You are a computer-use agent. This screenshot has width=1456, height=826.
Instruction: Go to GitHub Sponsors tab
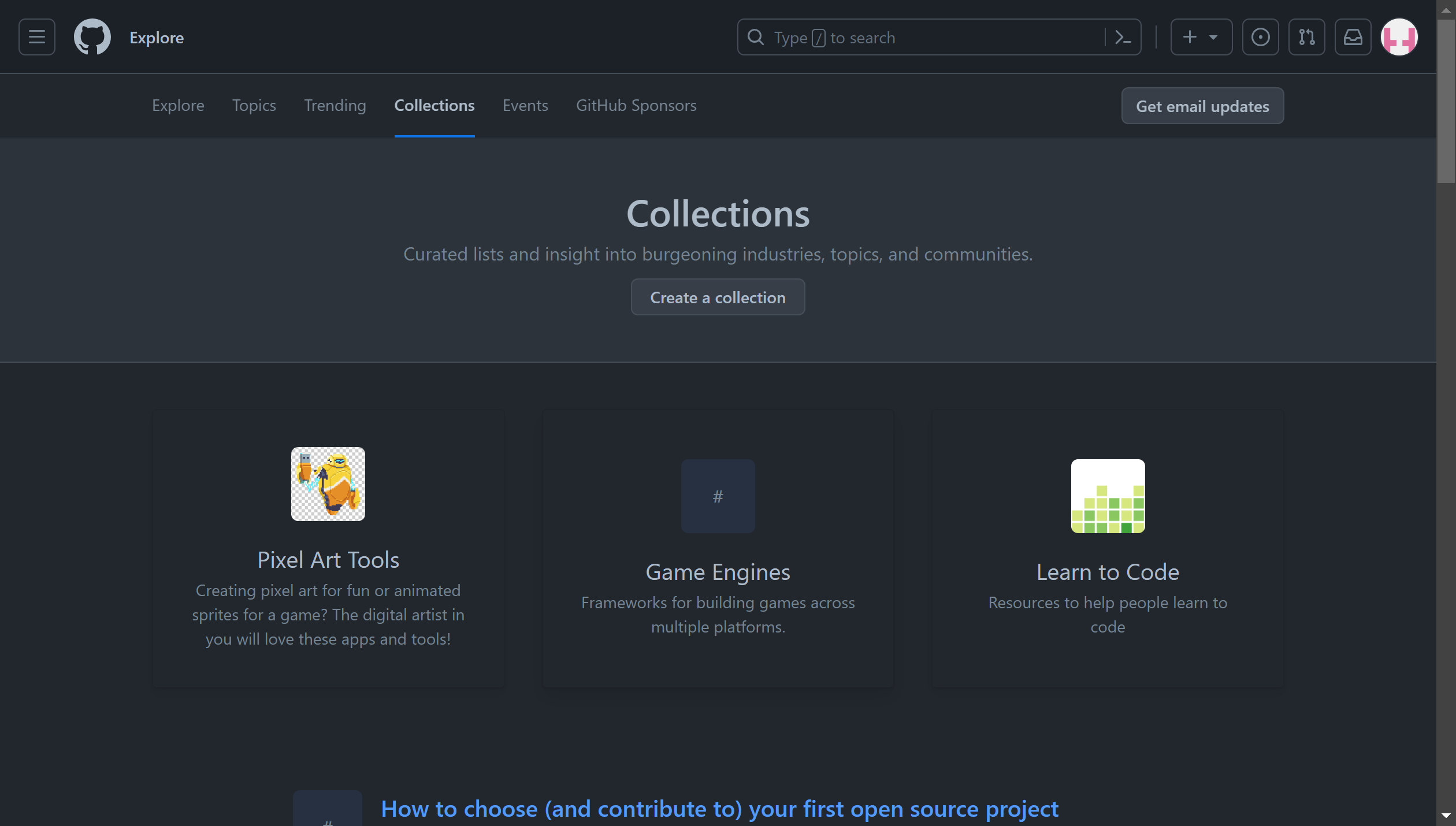point(636,106)
